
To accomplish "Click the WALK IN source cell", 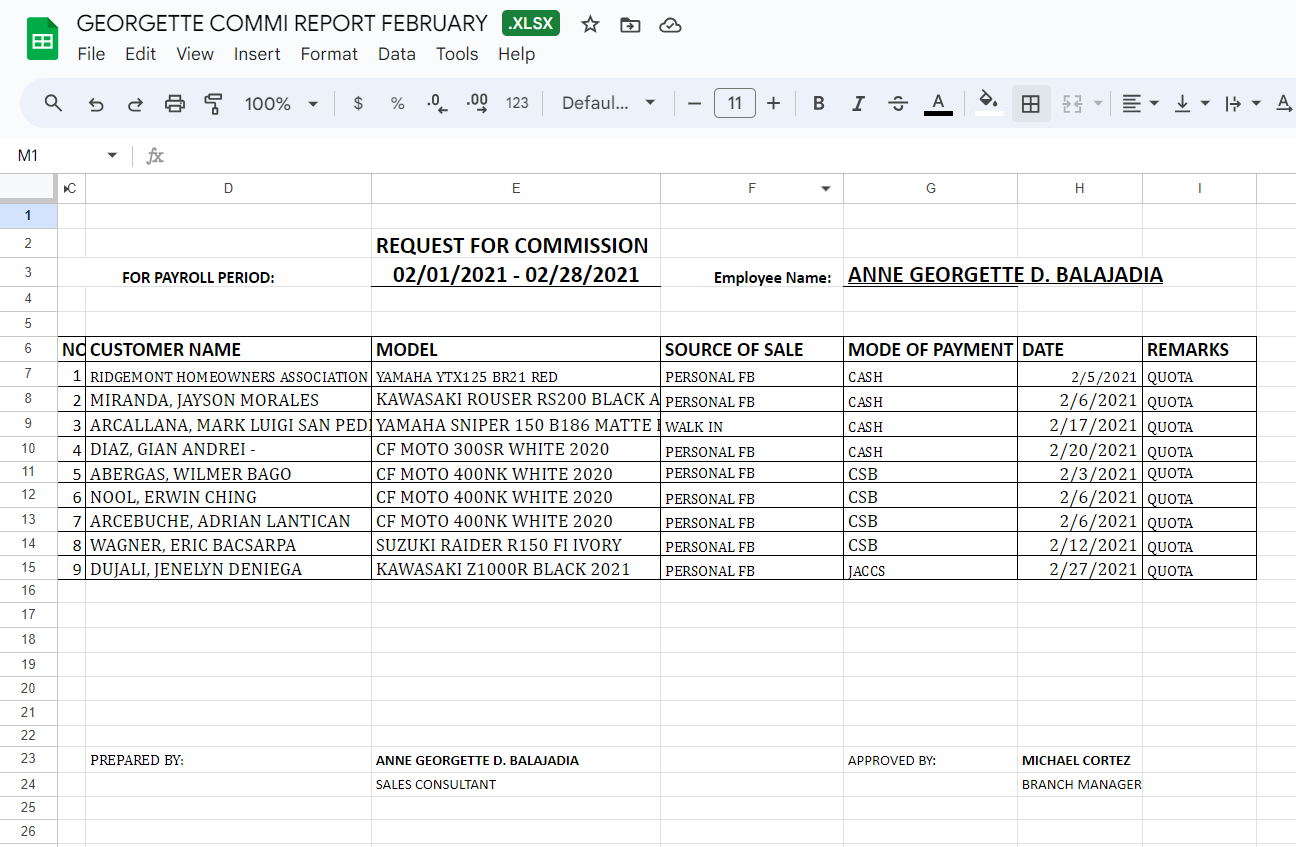I will (752, 426).
